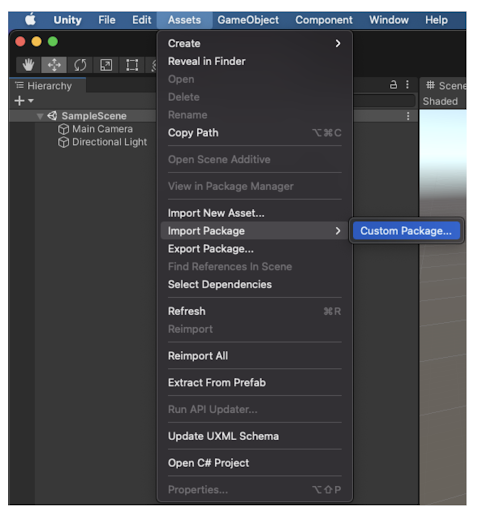
Task: Select the Hand tool in toolbar
Action: pos(28,65)
